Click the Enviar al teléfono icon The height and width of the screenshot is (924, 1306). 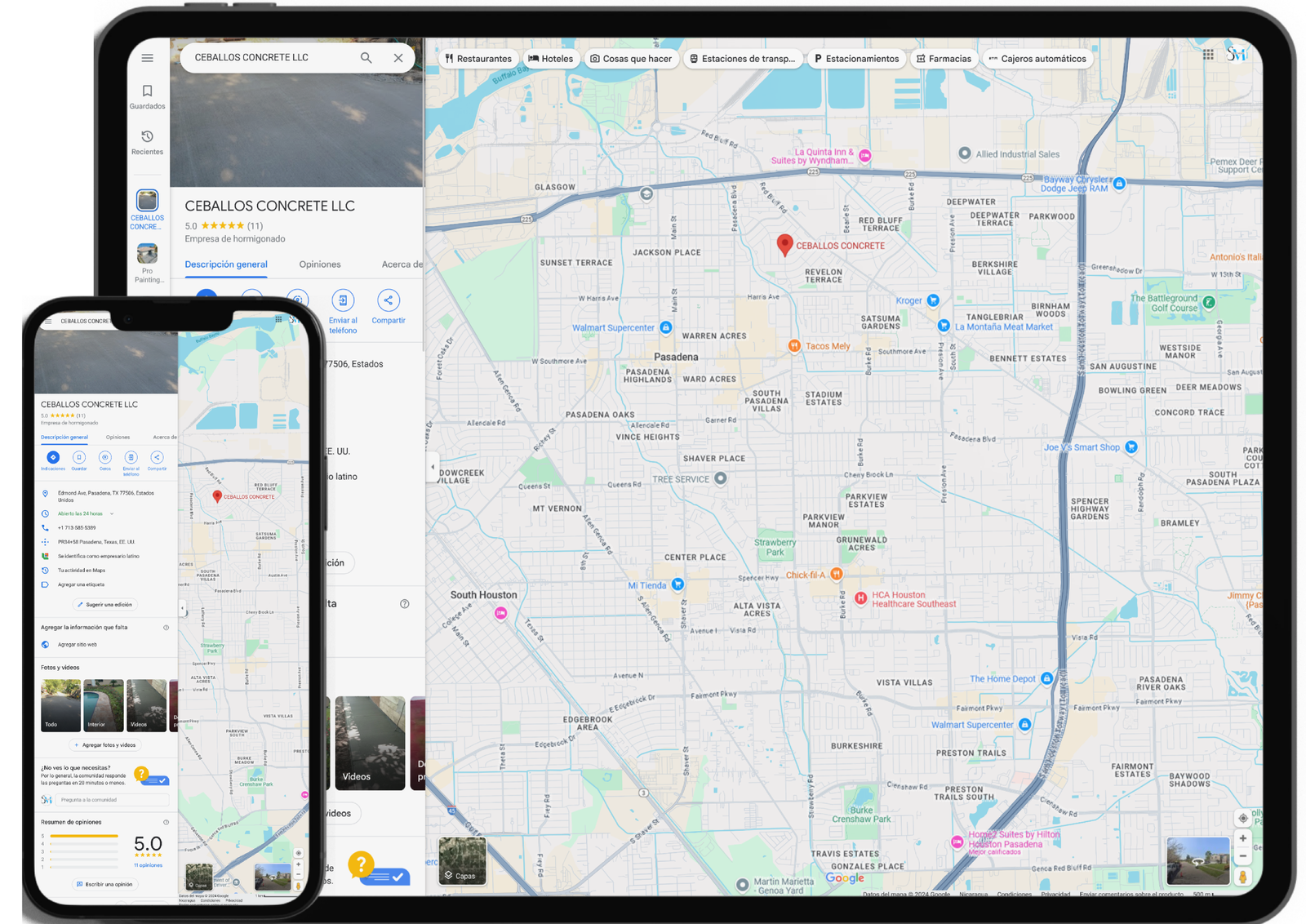pos(343,300)
